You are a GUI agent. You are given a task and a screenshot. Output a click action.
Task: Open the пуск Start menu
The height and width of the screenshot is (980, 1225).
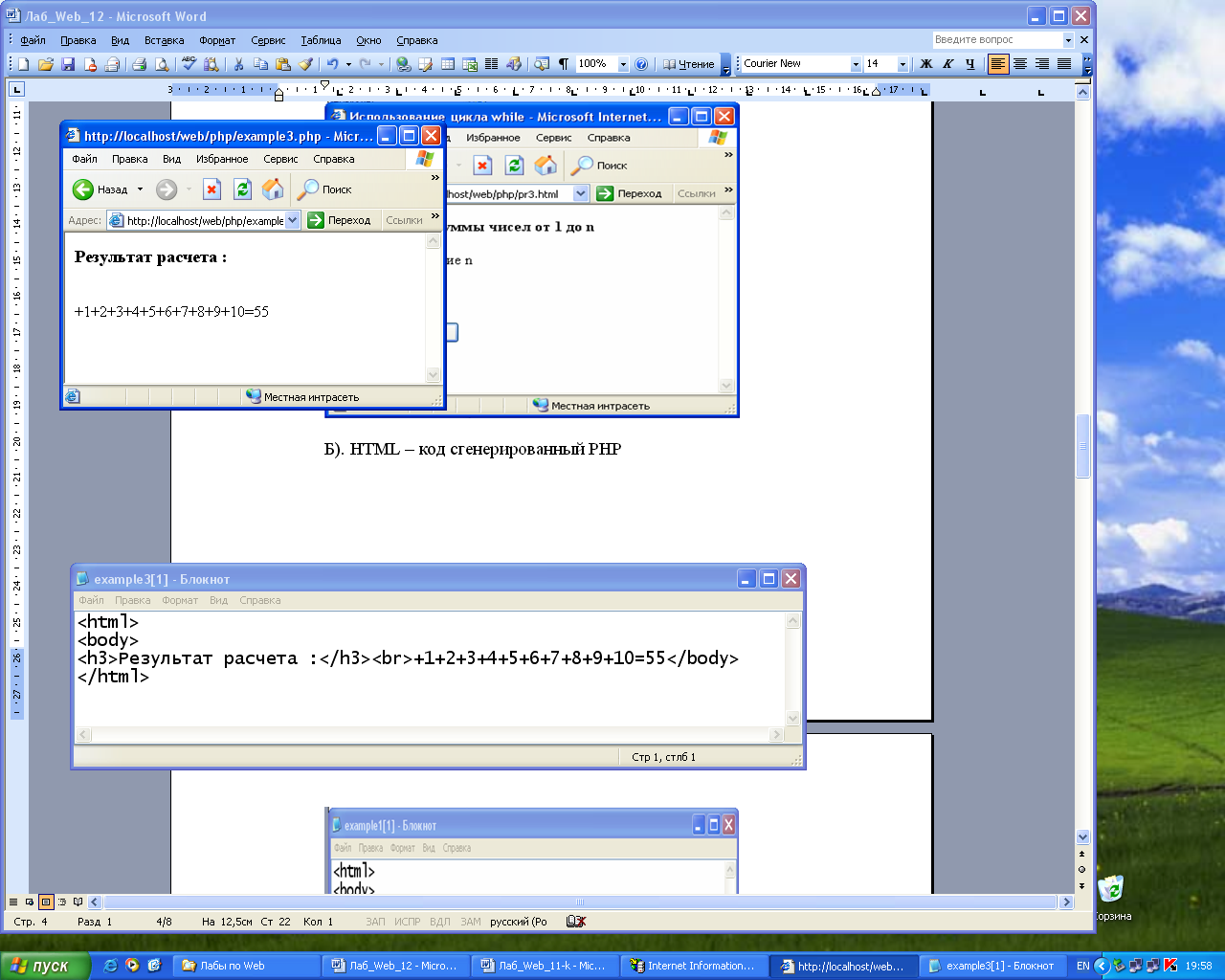45,966
